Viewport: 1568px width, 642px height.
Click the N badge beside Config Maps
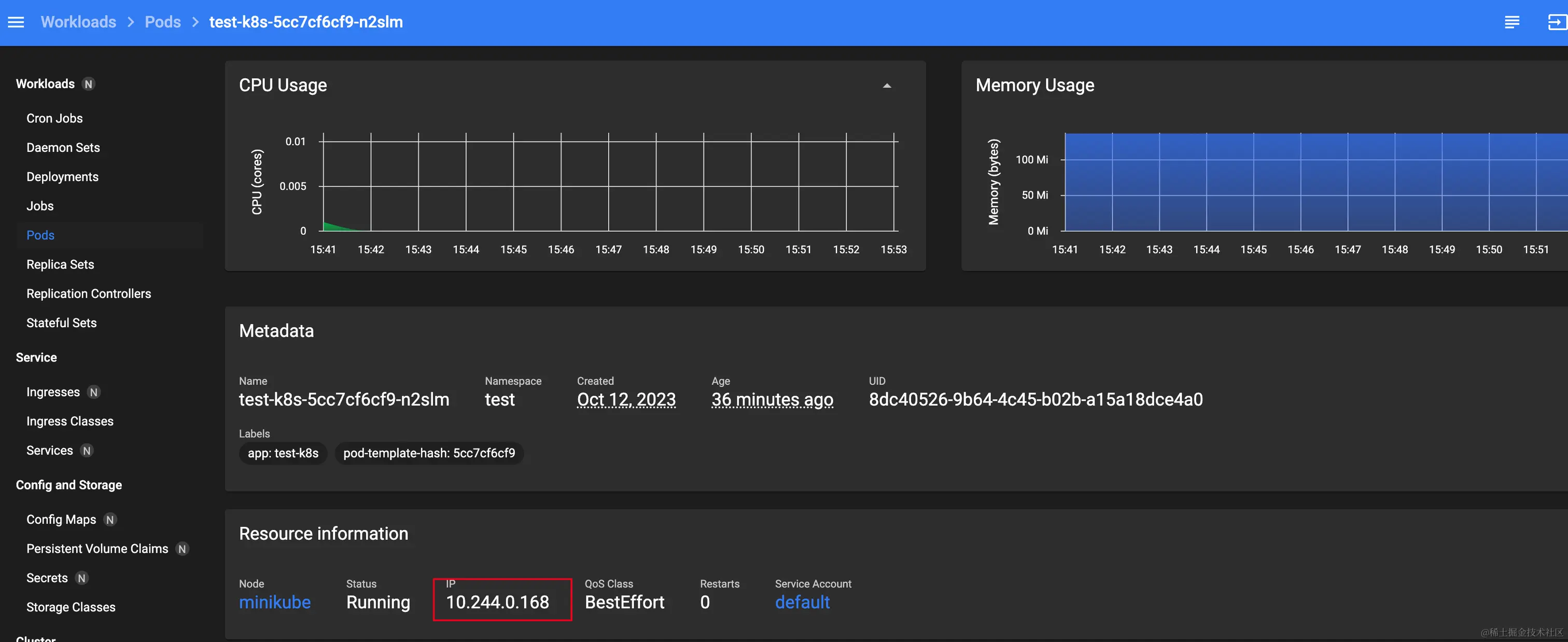(110, 520)
